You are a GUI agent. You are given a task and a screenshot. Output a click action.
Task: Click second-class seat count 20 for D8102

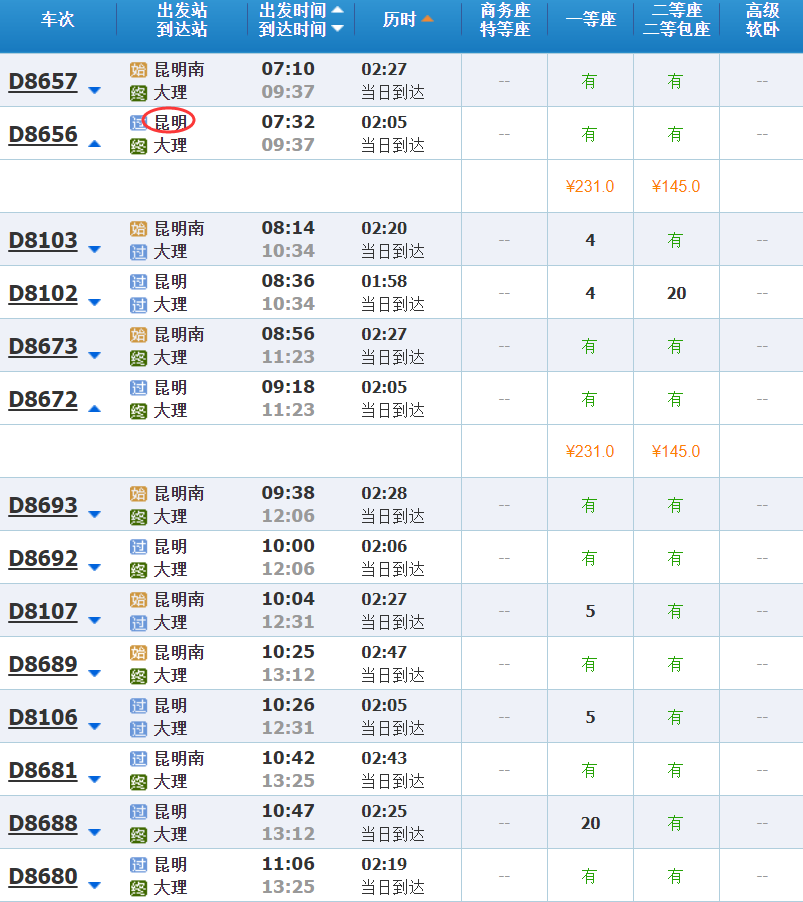point(676,293)
